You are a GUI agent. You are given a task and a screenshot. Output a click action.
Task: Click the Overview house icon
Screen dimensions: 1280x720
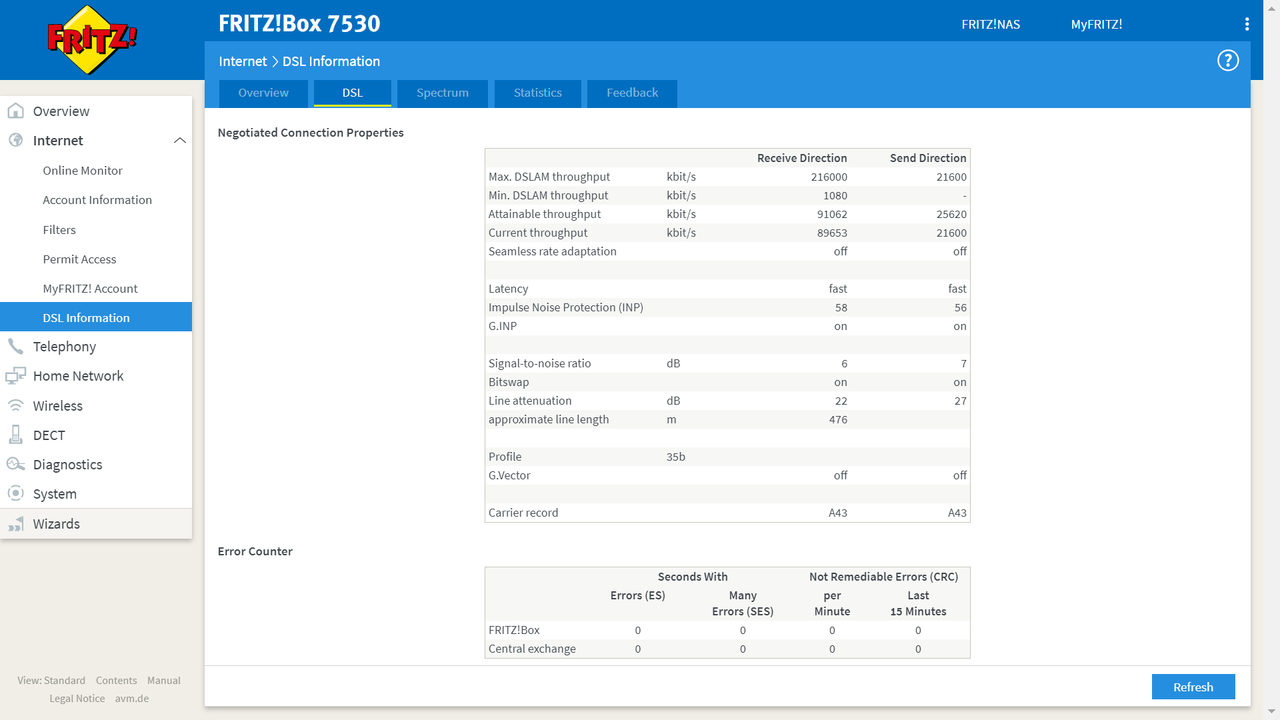[15, 111]
